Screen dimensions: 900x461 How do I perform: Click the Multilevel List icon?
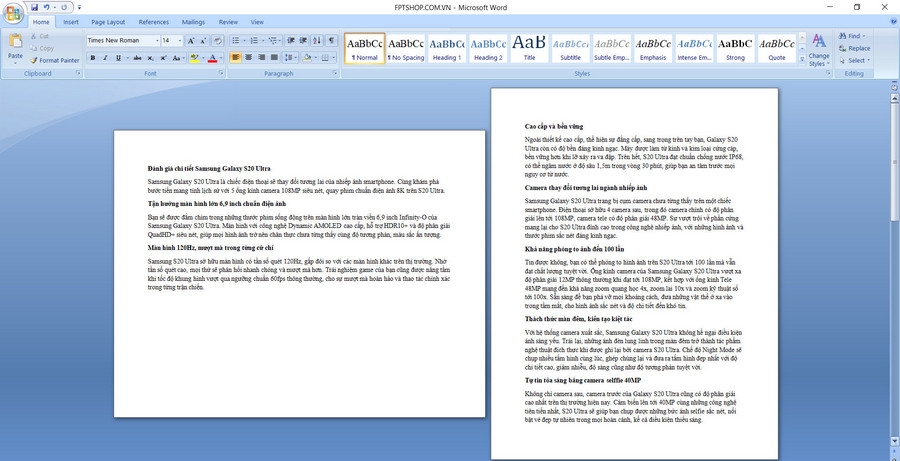click(273, 41)
